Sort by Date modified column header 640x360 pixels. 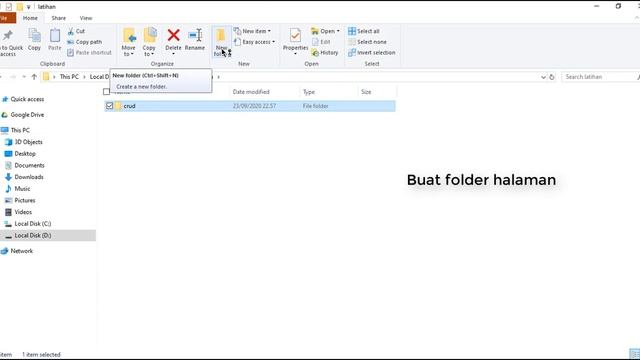(x=251, y=92)
